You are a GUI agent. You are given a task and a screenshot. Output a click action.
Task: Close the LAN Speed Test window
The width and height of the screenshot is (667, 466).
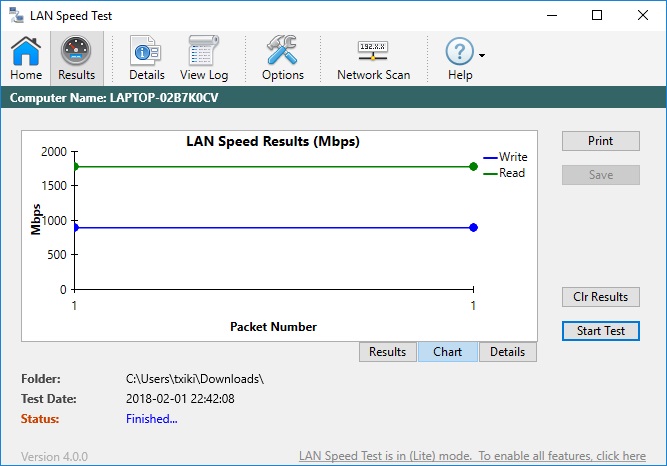coord(643,15)
